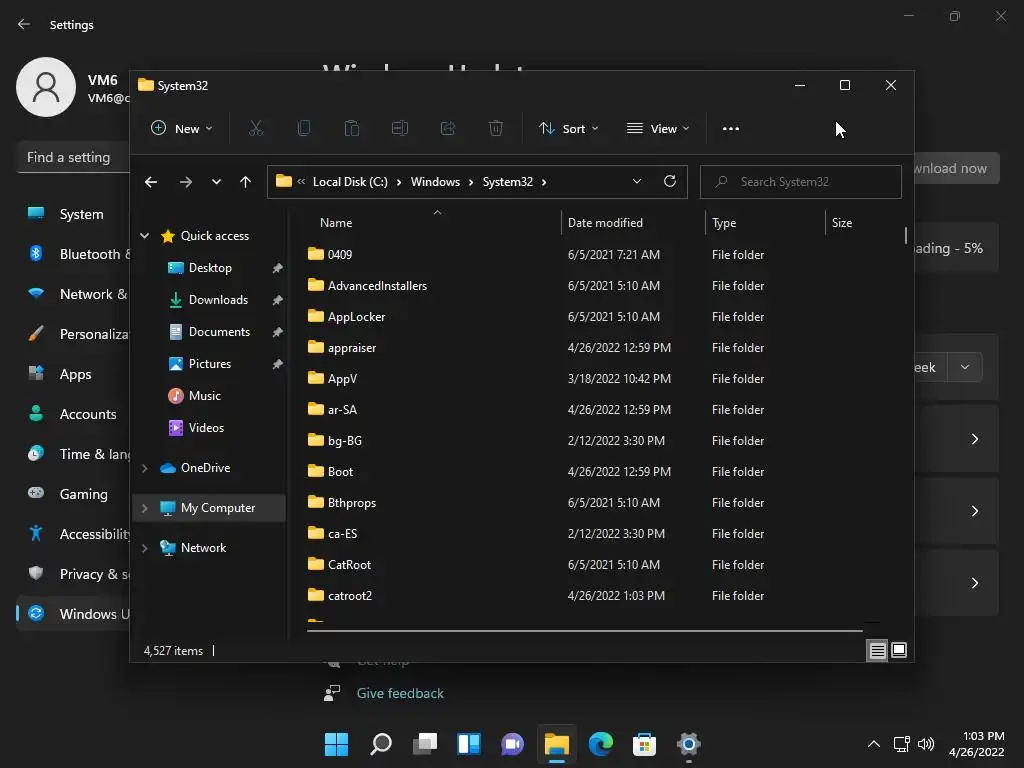Screen dimensions: 1024x768
Task: Select Pictures in navigation pane
Action: tap(210, 364)
